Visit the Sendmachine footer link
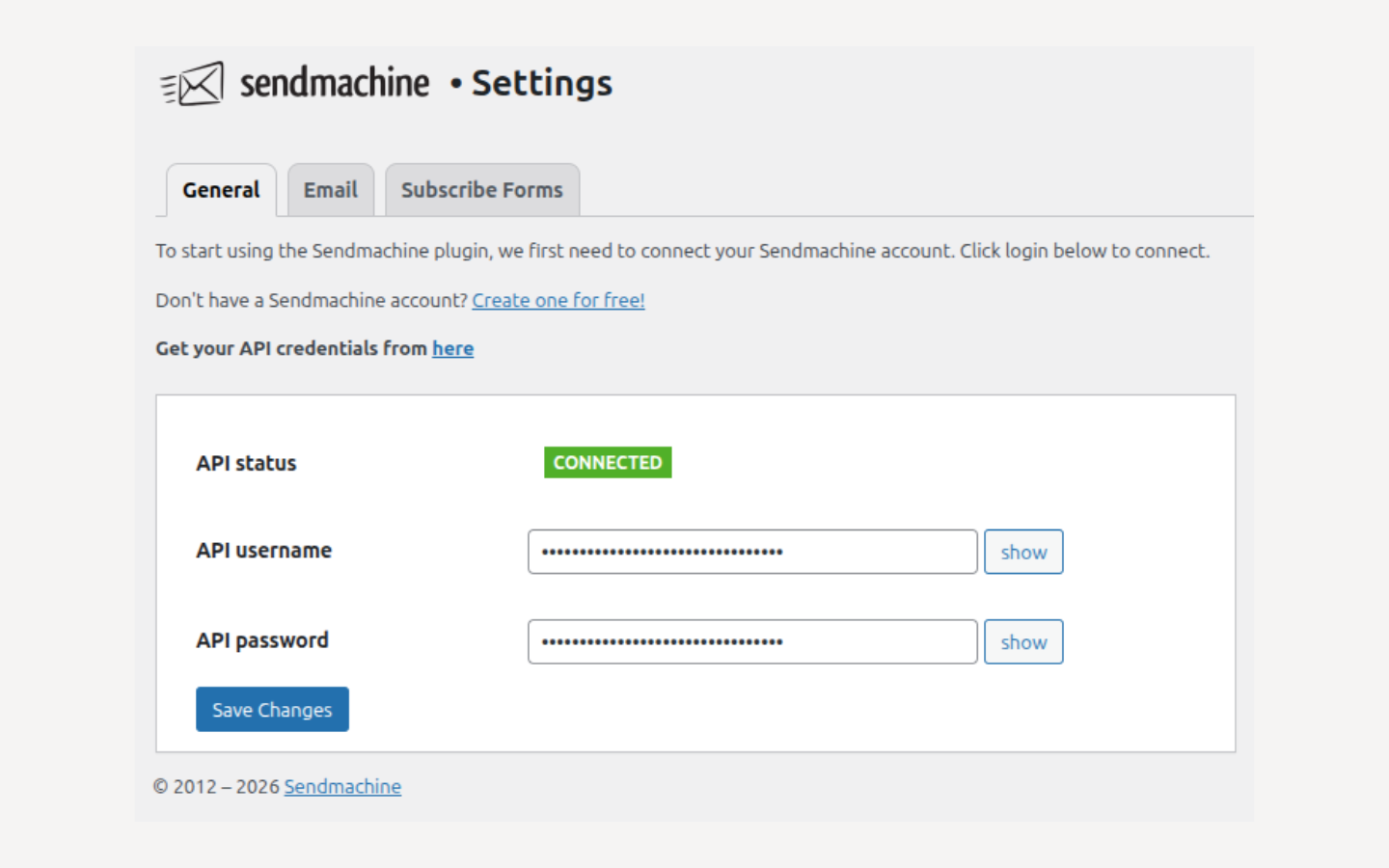The image size is (1389, 868). pyautogui.click(x=342, y=786)
